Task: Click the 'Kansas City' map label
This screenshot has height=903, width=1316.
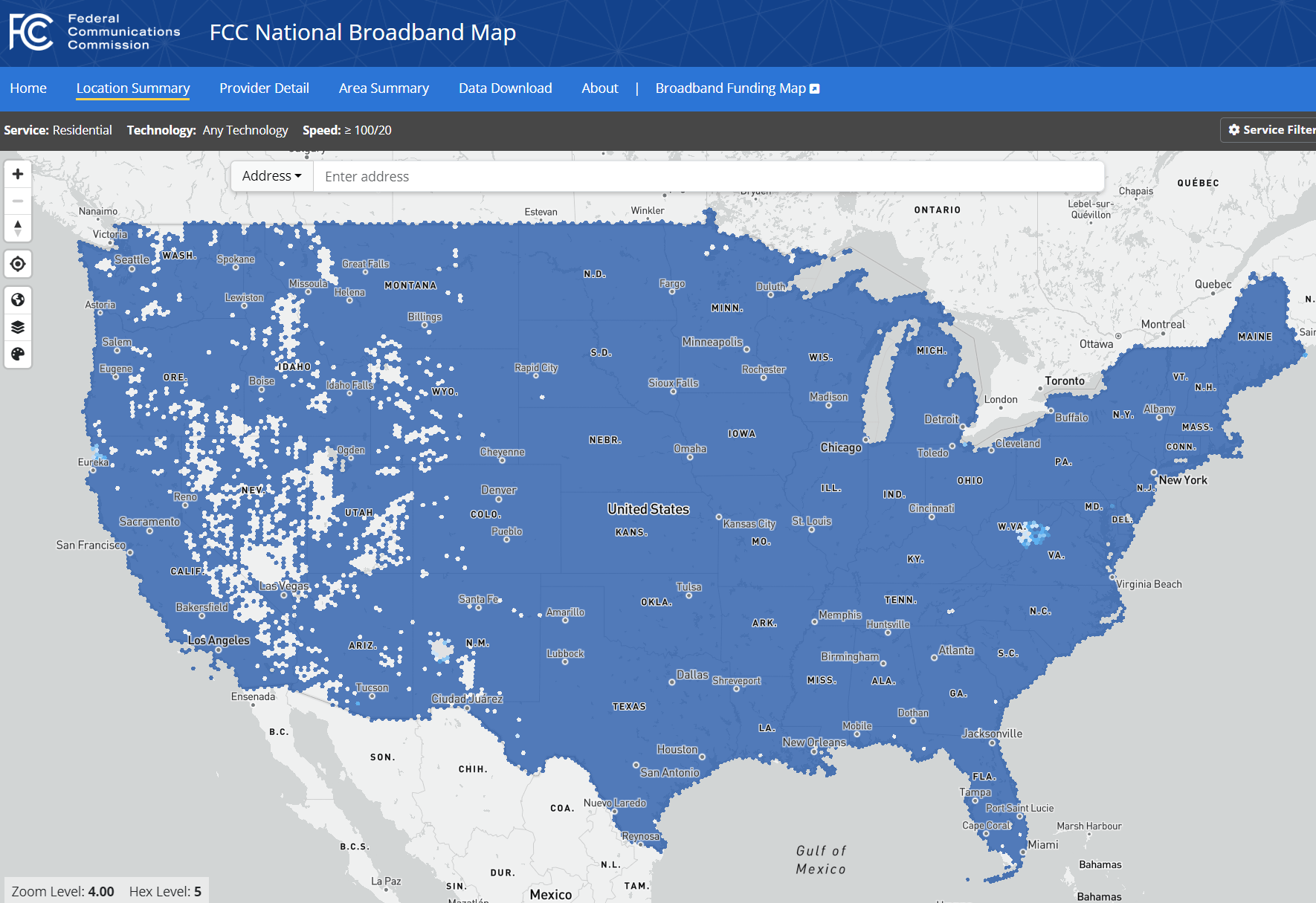Action: click(x=749, y=524)
